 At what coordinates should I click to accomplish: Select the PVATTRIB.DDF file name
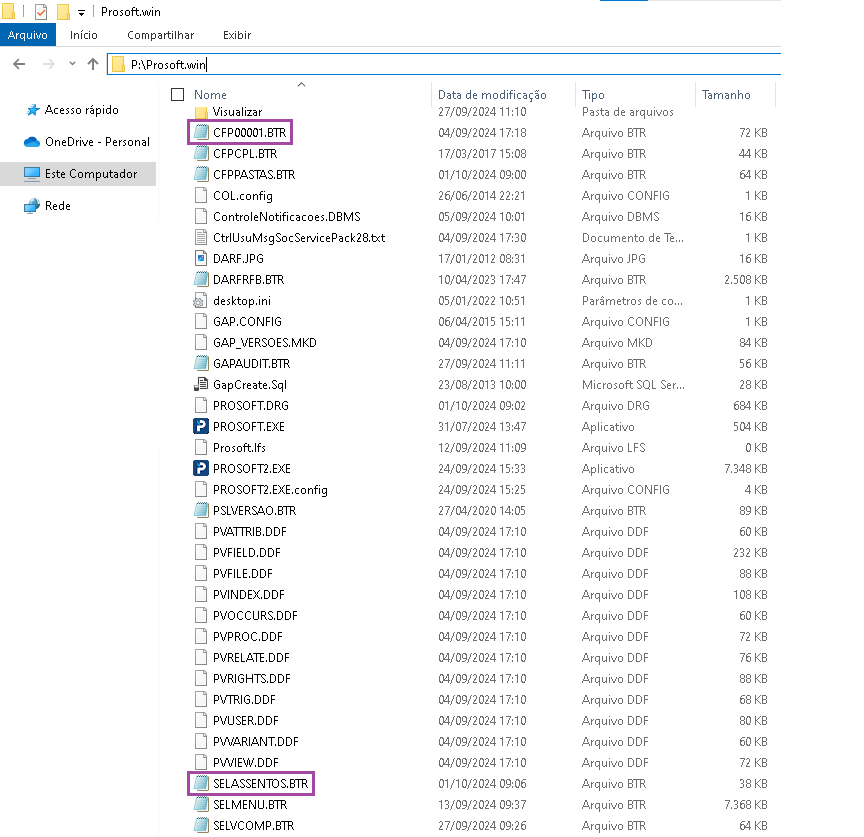click(250, 531)
